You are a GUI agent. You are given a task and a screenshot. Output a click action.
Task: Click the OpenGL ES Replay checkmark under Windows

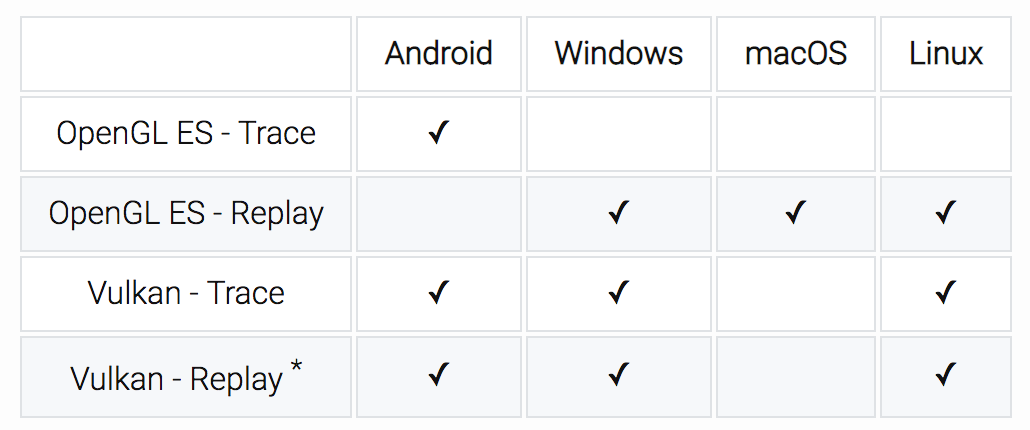coord(618,213)
